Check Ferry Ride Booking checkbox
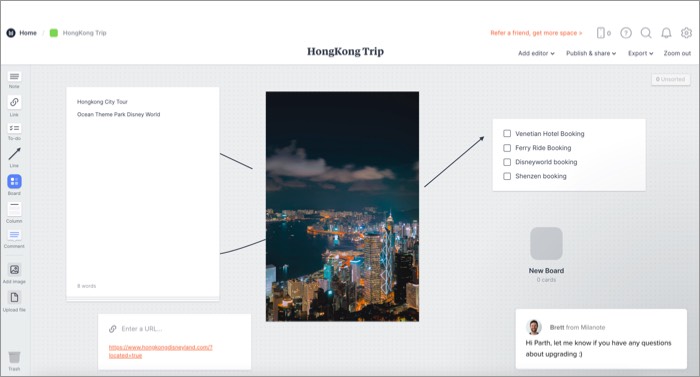 (x=507, y=148)
